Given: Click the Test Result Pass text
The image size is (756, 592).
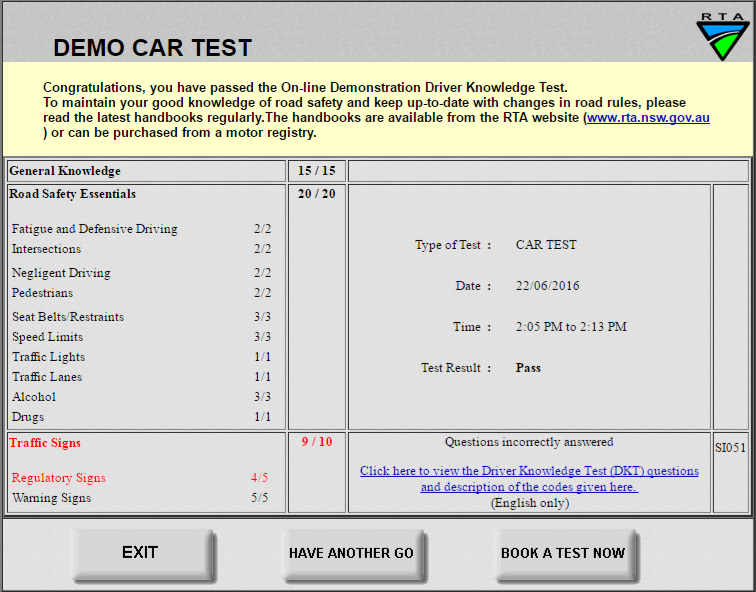Looking at the screenshot, I should (x=528, y=368).
